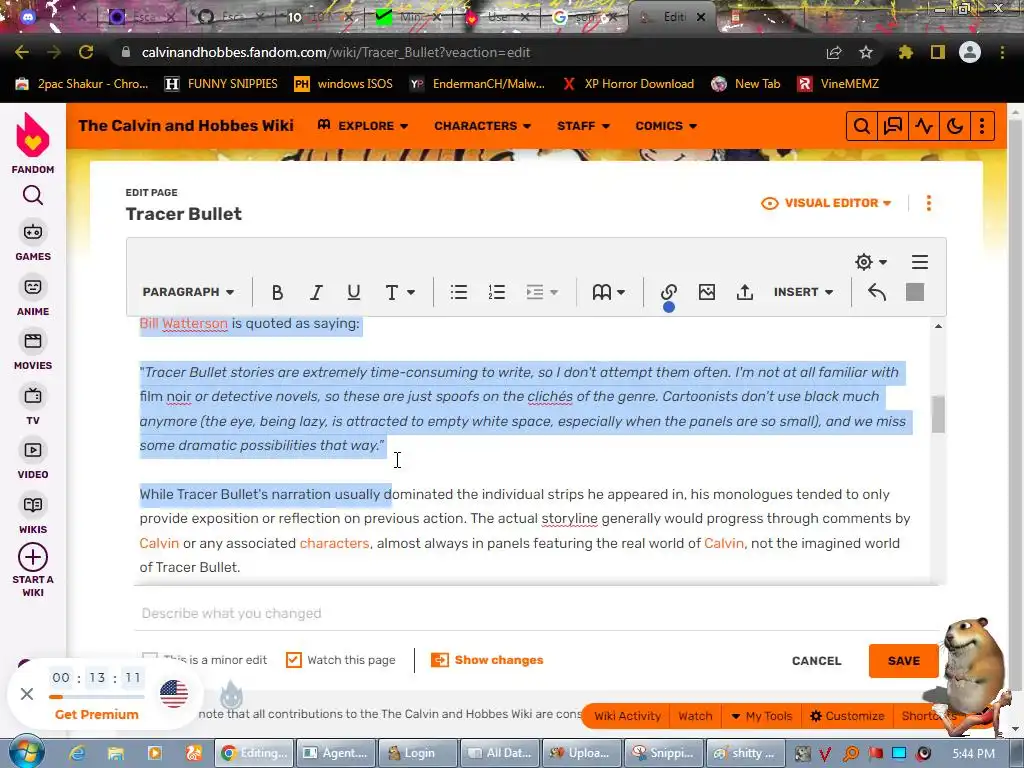
Task: Go to The Calvin and Hobbes Wiki home
Action: pyautogui.click(x=186, y=126)
